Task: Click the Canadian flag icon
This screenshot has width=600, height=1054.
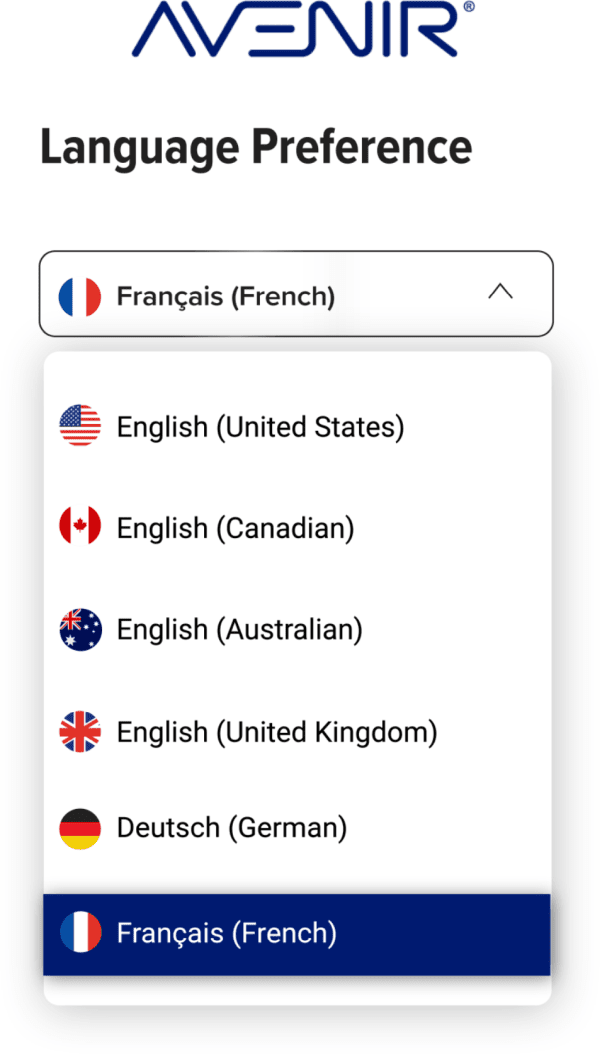Action: pyautogui.click(x=80, y=527)
